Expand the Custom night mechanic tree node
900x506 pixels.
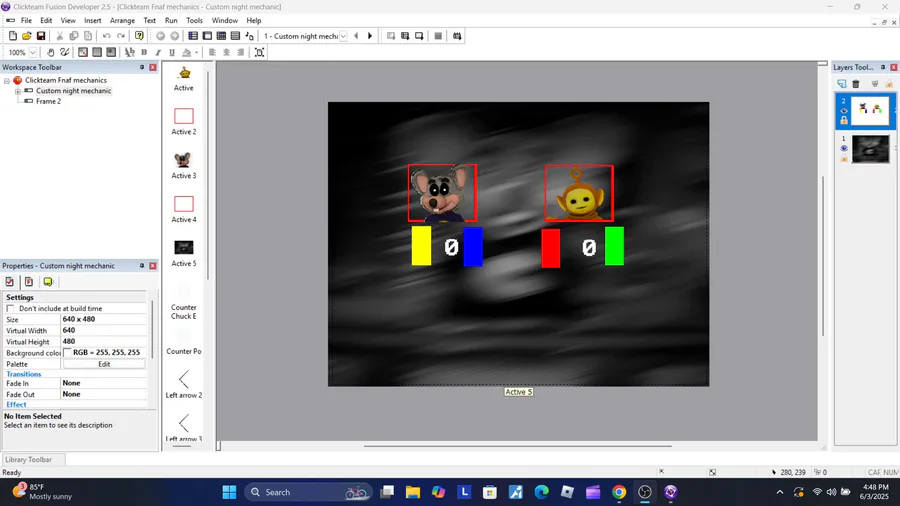click(x=18, y=91)
